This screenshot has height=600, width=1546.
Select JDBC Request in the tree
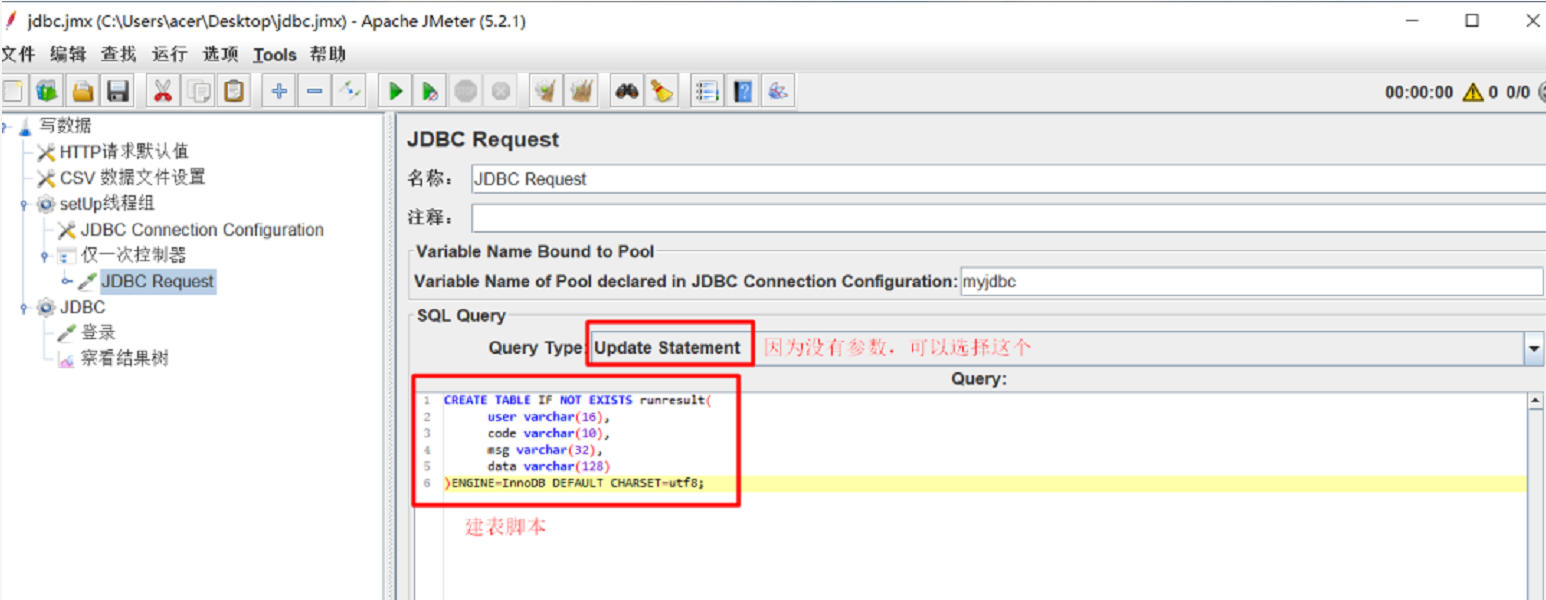pyautogui.click(x=158, y=282)
